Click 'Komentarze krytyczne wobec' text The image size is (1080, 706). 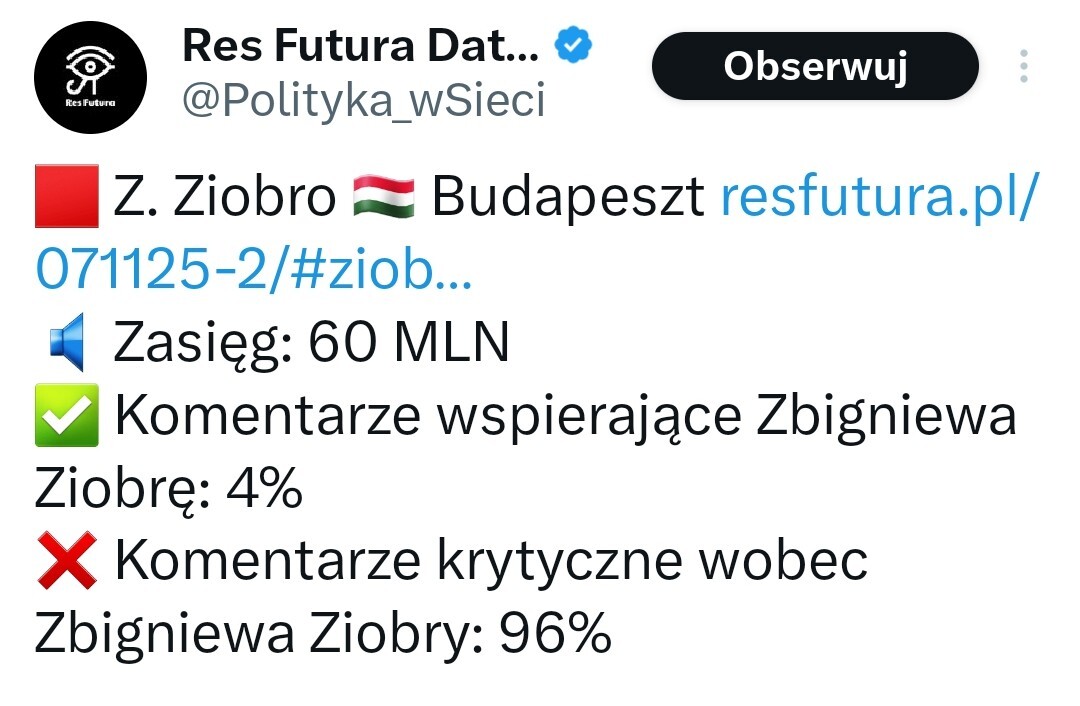click(x=490, y=562)
